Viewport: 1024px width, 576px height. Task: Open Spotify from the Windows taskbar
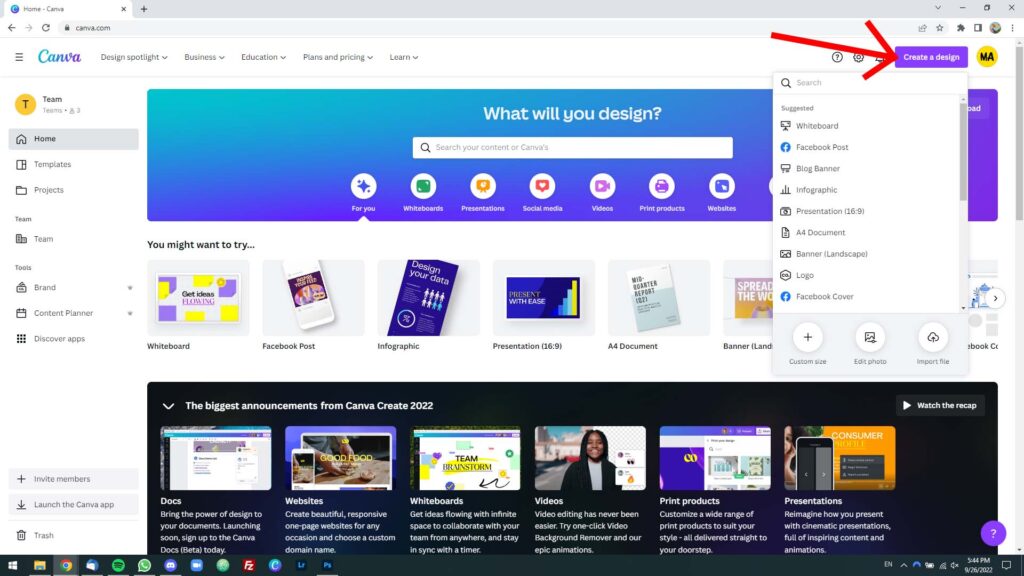point(118,565)
